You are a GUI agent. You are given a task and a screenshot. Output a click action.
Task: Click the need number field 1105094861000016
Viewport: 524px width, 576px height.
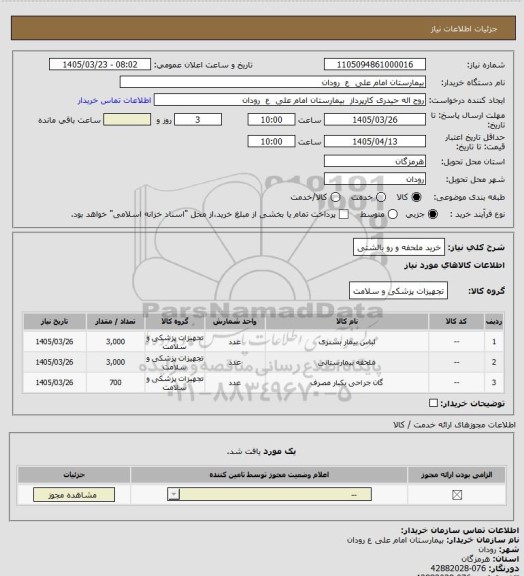[375, 64]
